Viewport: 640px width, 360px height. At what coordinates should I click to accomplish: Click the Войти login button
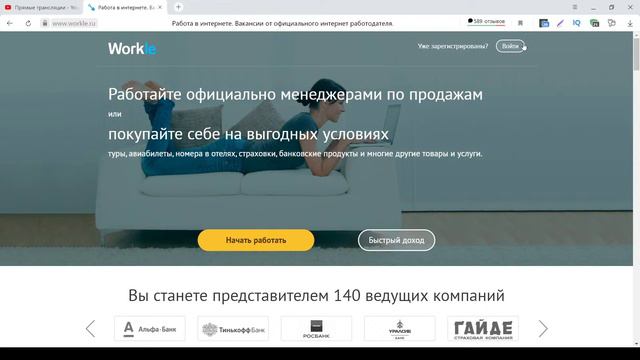(510, 46)
